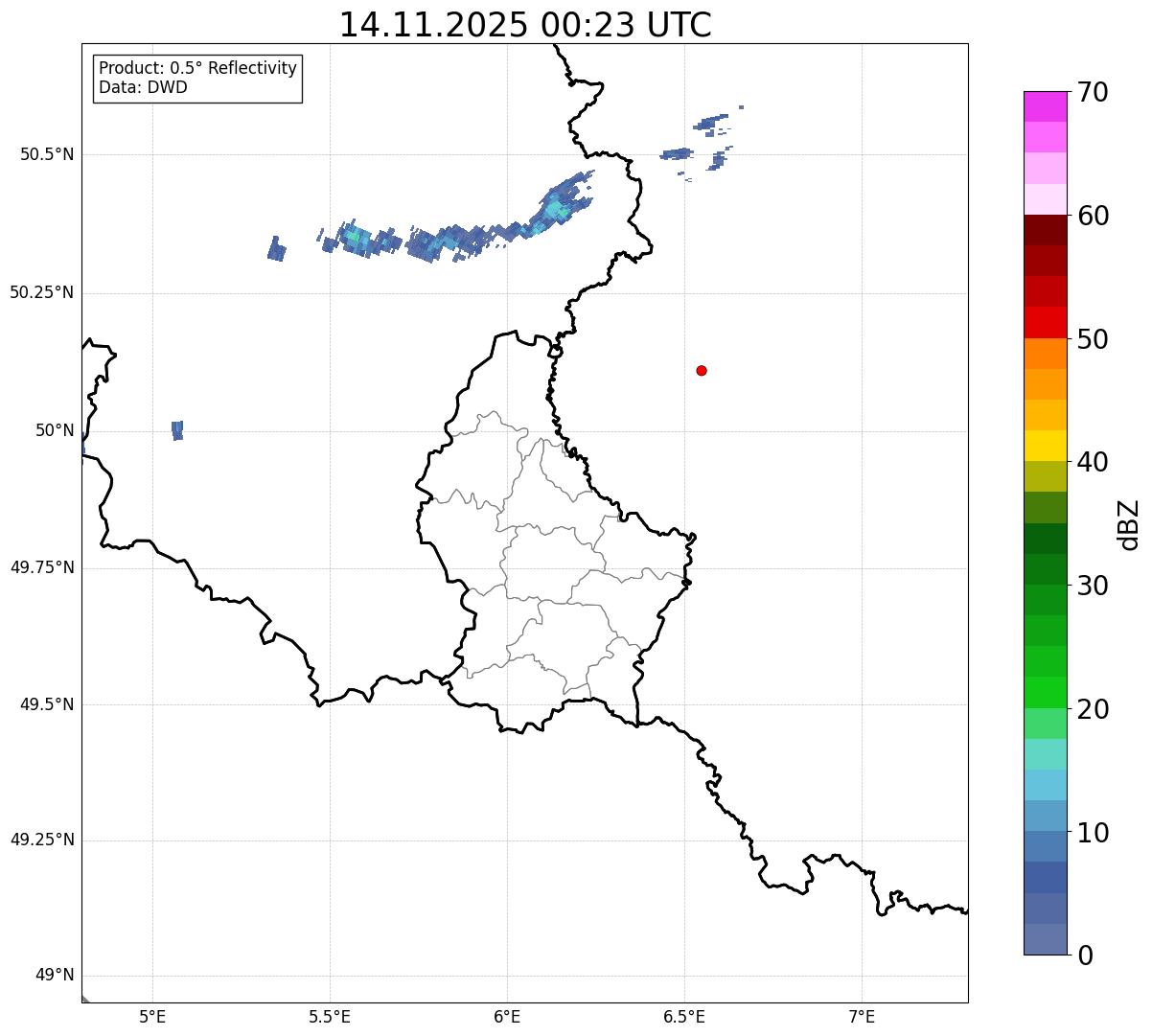Viewport: 1152px width, 1036px height.
Task: Click the 5°E longitude label
Action: (152, 1016)
